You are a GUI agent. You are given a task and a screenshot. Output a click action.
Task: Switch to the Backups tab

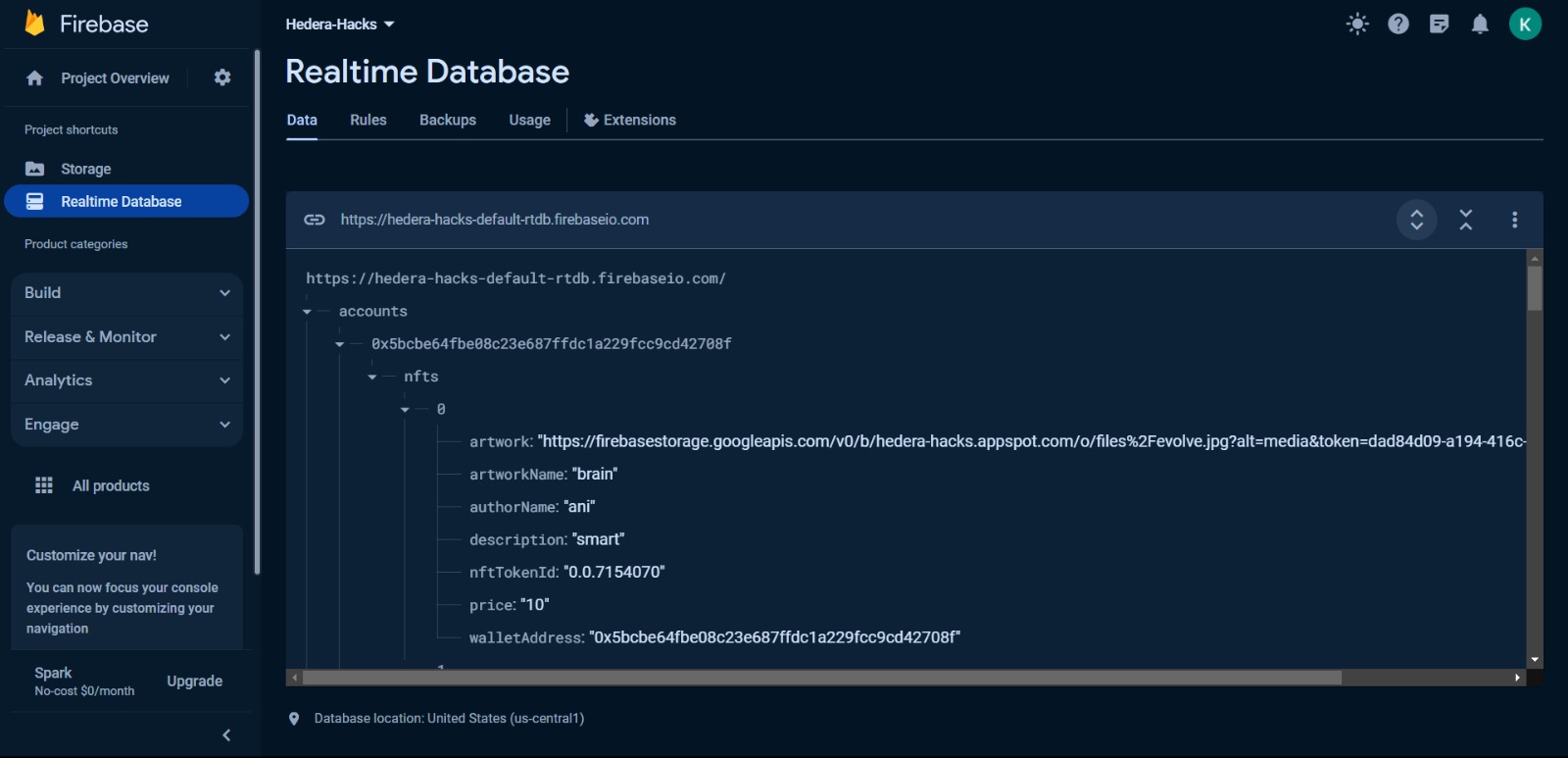pyautogui.click(x=448, y=120)
